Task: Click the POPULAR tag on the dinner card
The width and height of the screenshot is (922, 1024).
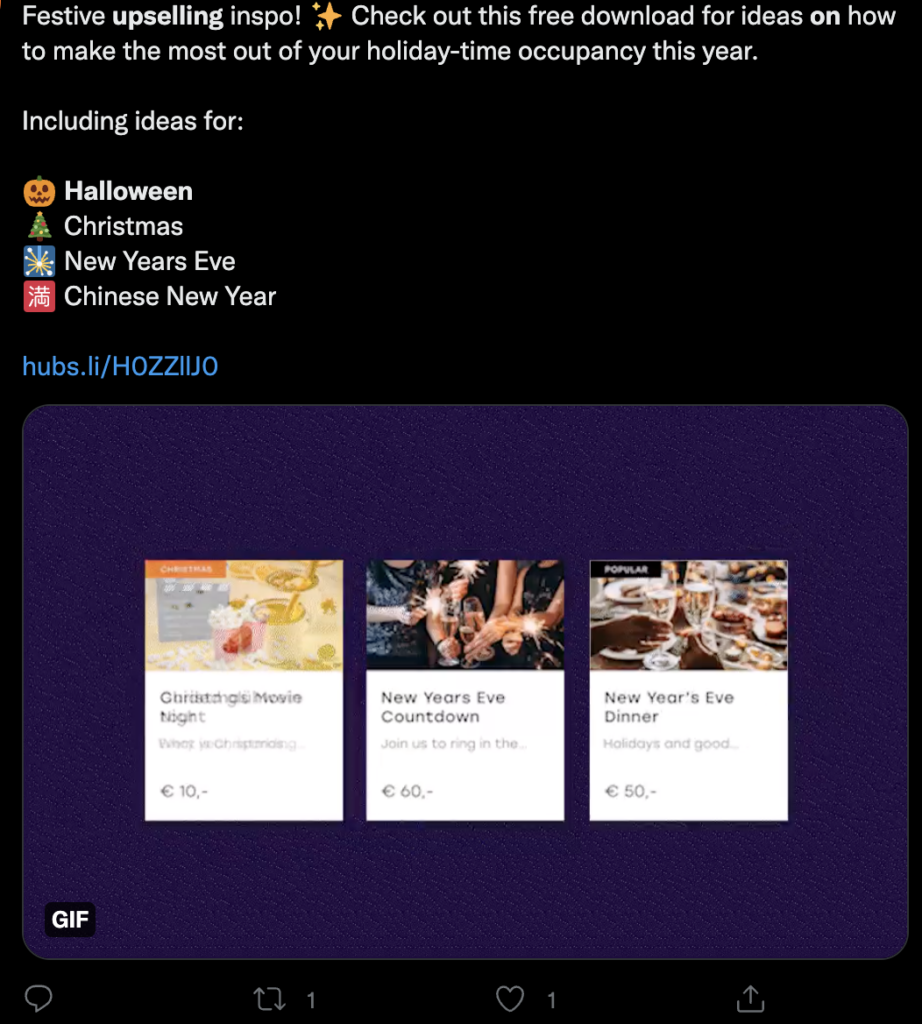Action: pyautogui.click(x=626, y=569)
